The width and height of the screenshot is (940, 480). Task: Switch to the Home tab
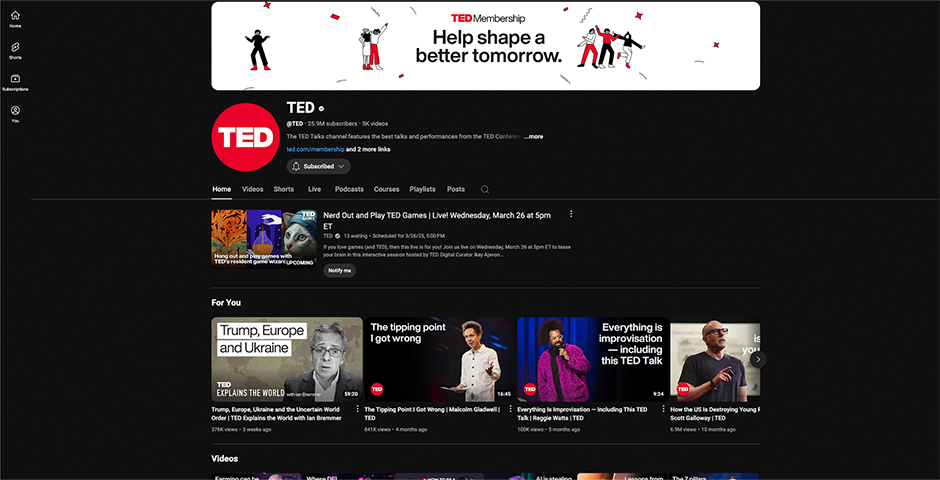click(221, 189)
